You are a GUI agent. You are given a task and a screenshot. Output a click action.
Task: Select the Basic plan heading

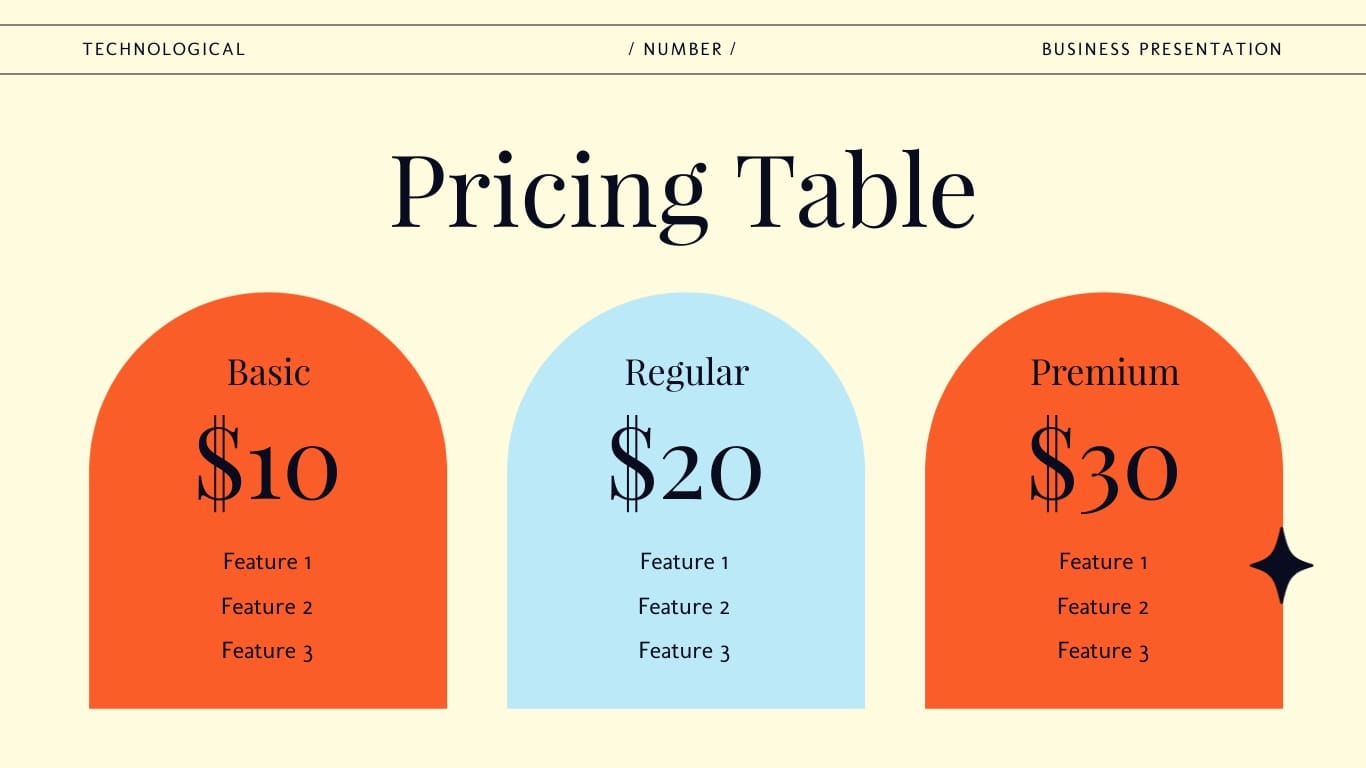(268, 372)
